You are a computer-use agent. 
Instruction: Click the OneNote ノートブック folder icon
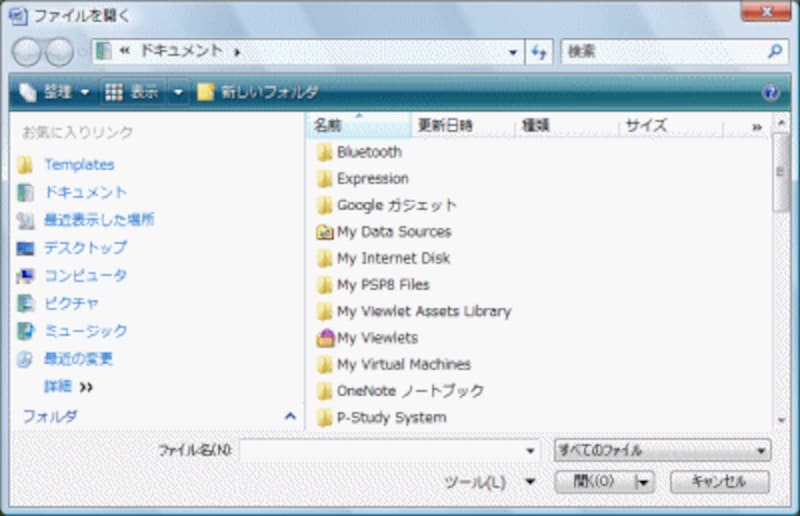point(324,391)
